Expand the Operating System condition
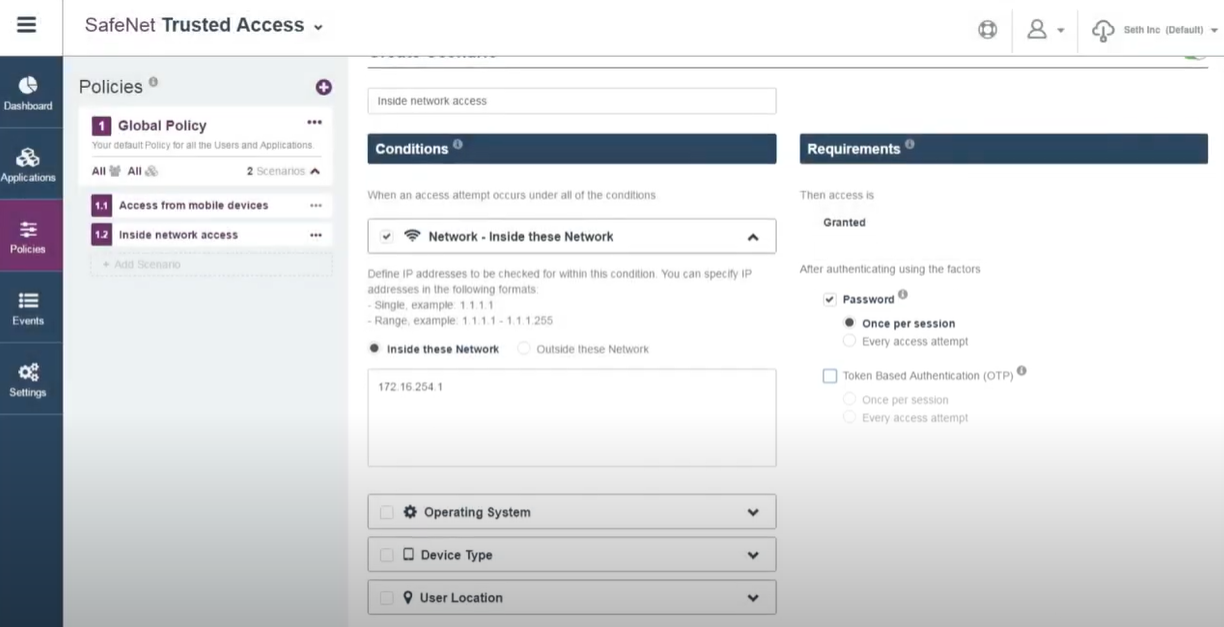 click(x=754, y=511)
